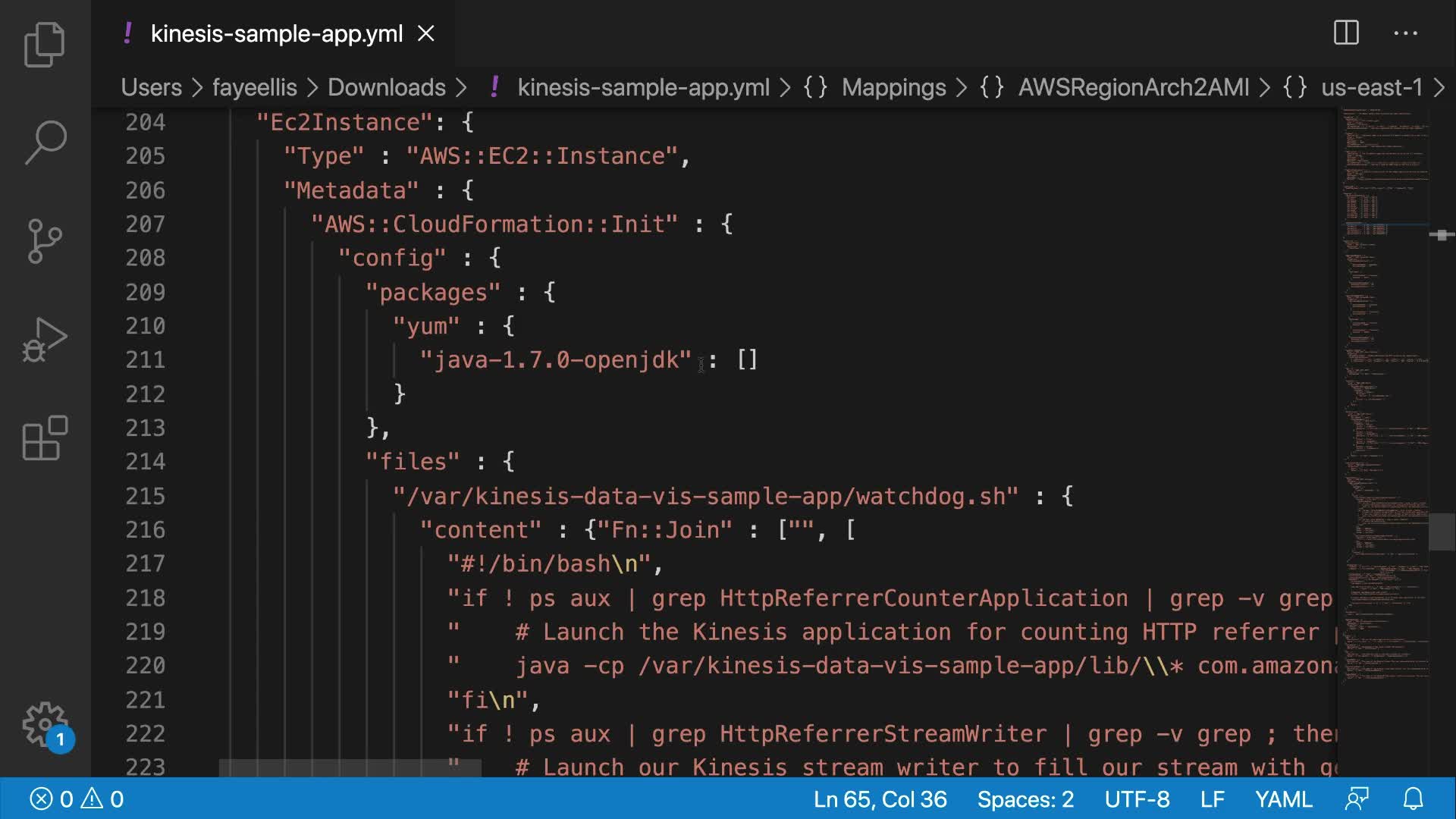Viewport: 1456px width, 819px height.
Task: Open the Run and Debug view
Action: (x=45, y=340)
